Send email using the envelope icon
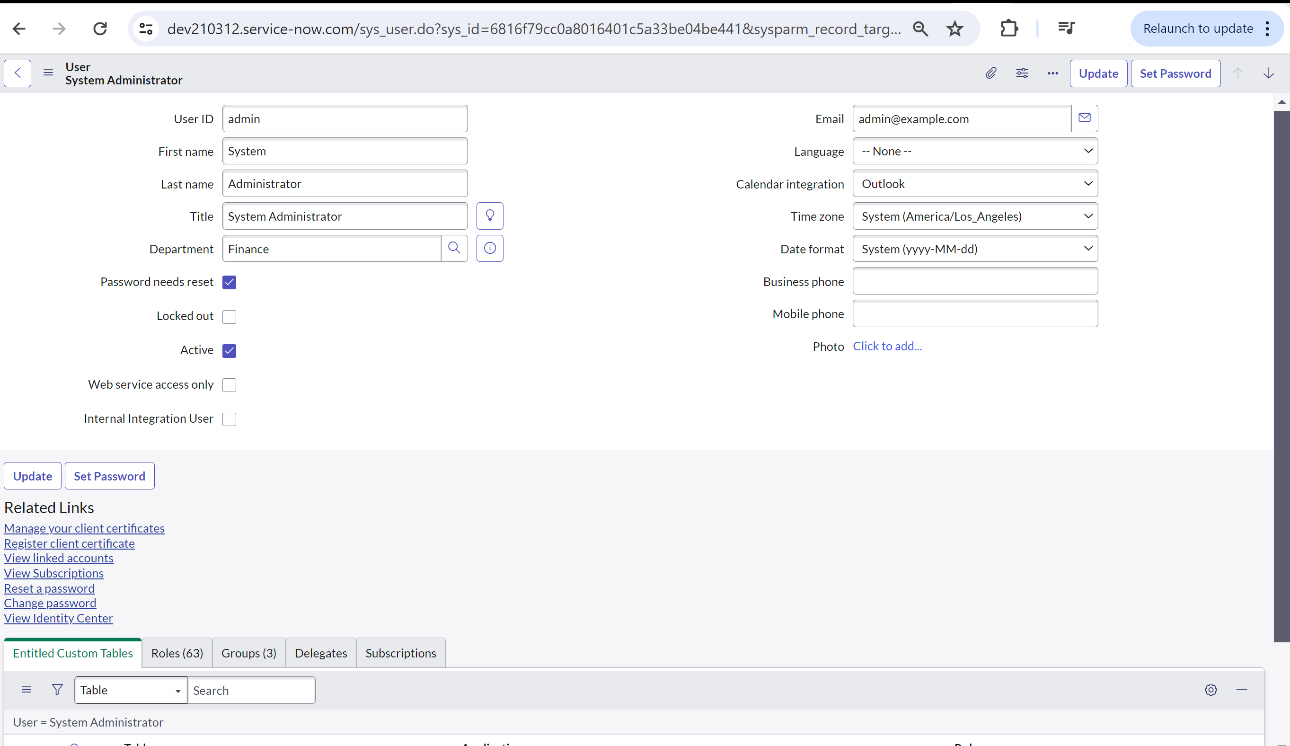 (x=1085, y=118)
